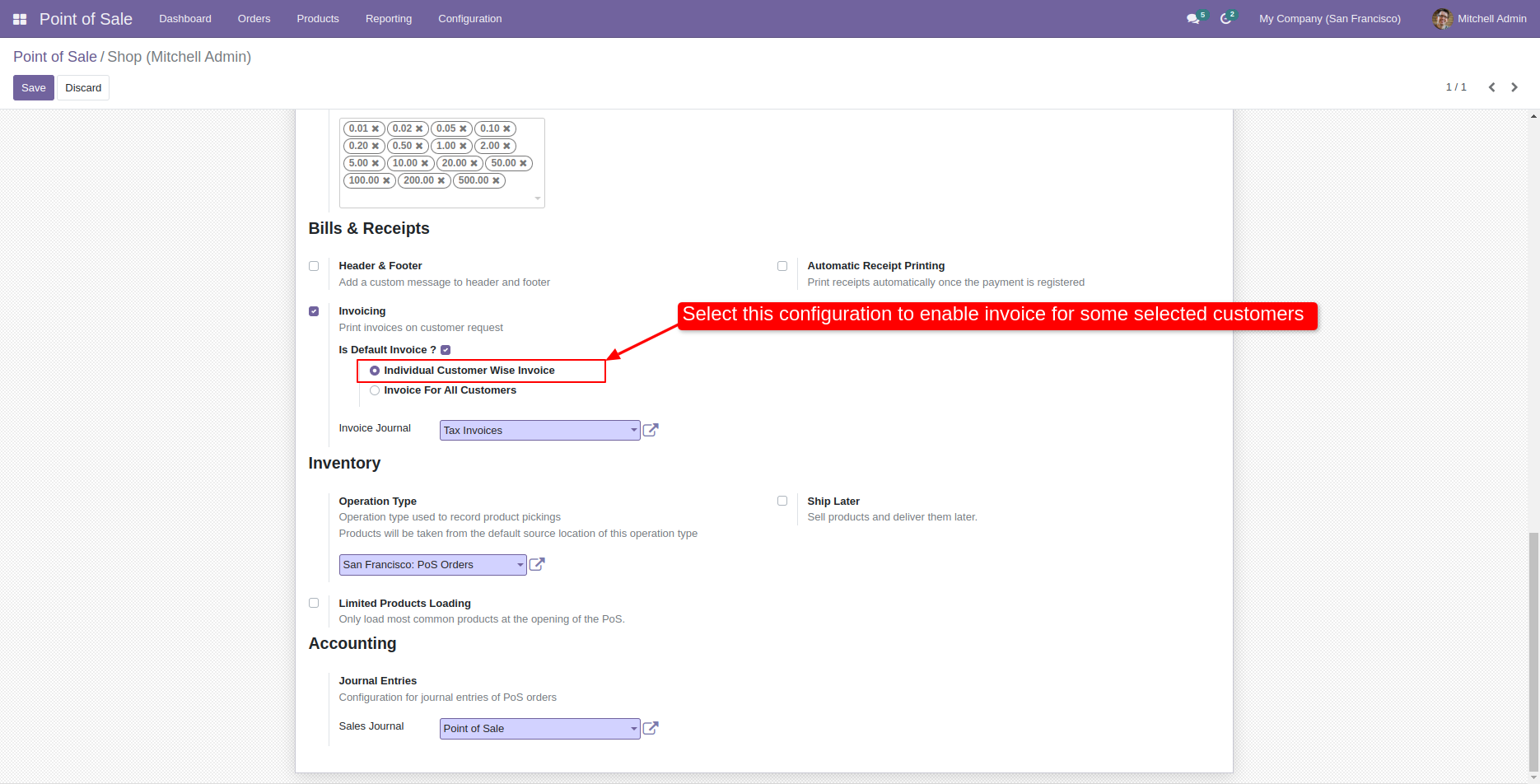Click Mitchell Admin avatar picture
Image resolution: width=1540 pixels, height=784 pixels.
[x=1442, y=19]
